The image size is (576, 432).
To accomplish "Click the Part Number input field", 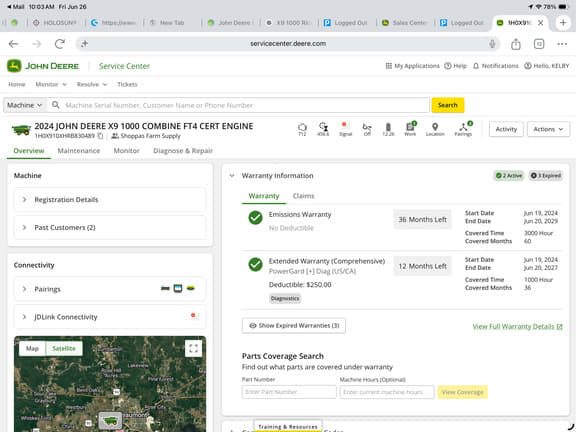I will (x=289, y=392).
